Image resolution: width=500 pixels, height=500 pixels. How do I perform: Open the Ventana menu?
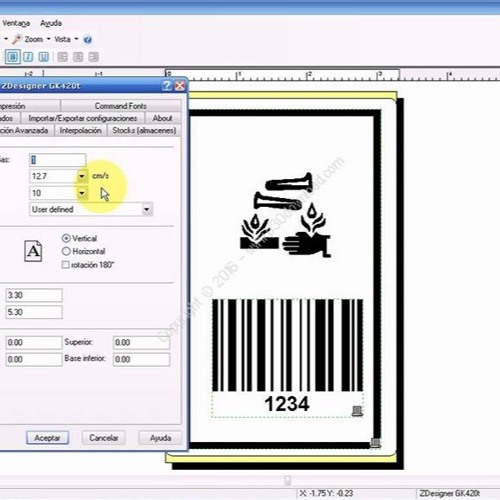(x=16, y=23)
